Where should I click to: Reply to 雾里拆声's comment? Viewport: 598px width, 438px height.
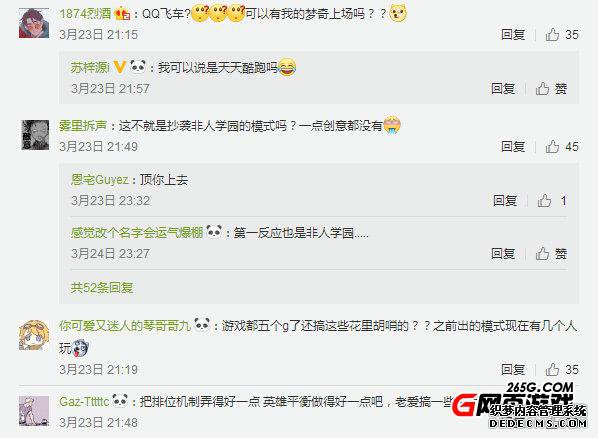click(513, 147)
